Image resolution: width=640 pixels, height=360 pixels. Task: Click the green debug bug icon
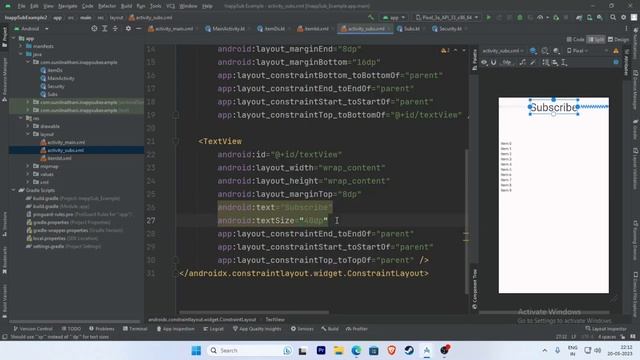pyautogui.click(x=520, y=18)
